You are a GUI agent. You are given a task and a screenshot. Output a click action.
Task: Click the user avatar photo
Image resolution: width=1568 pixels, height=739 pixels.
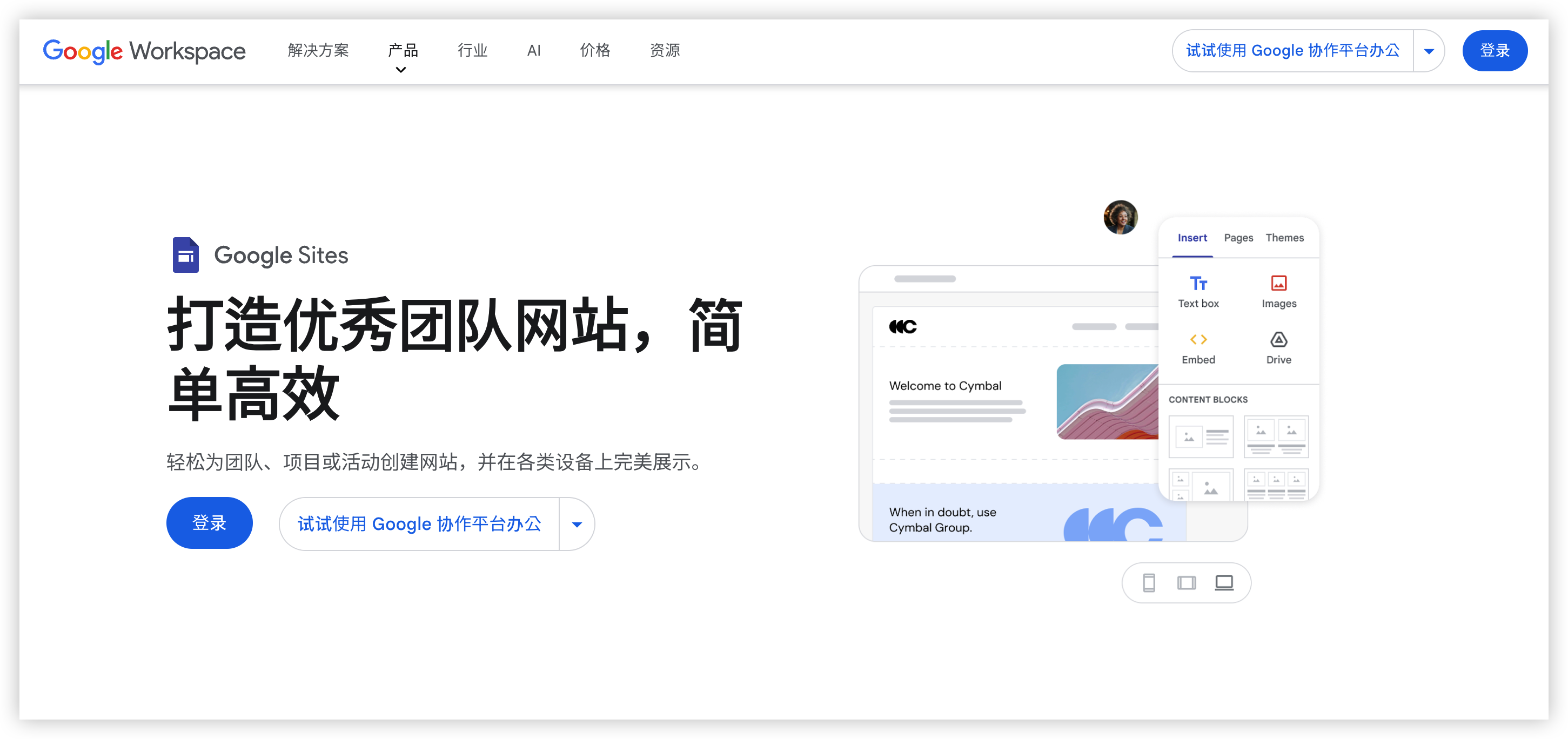click(1120, 217)
